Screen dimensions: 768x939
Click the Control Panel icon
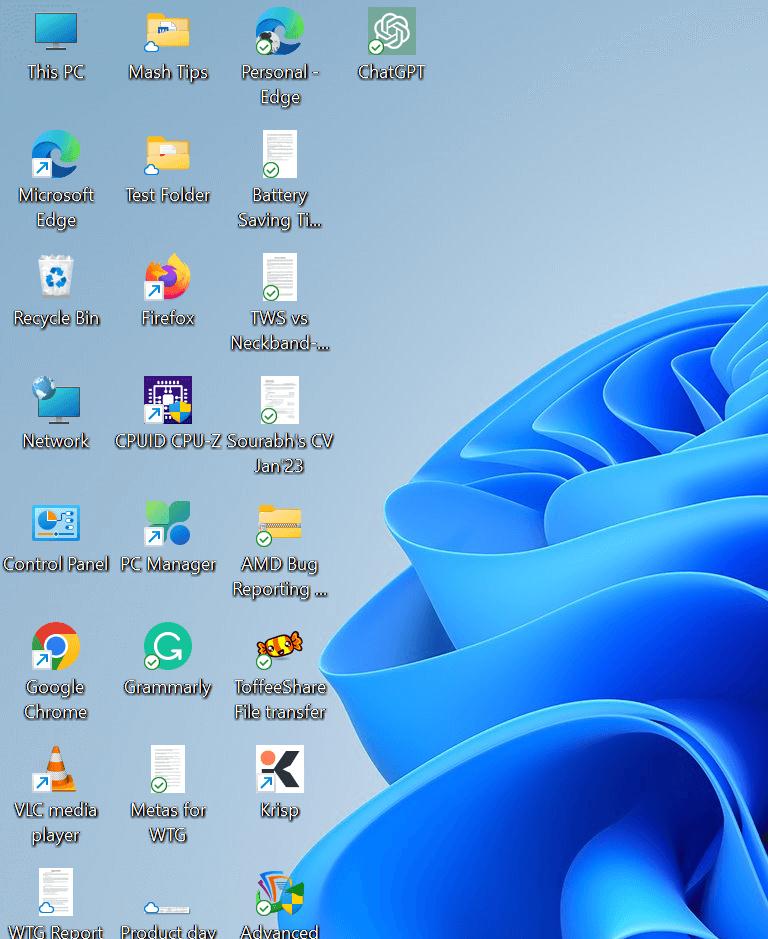(x=56, y=524)
